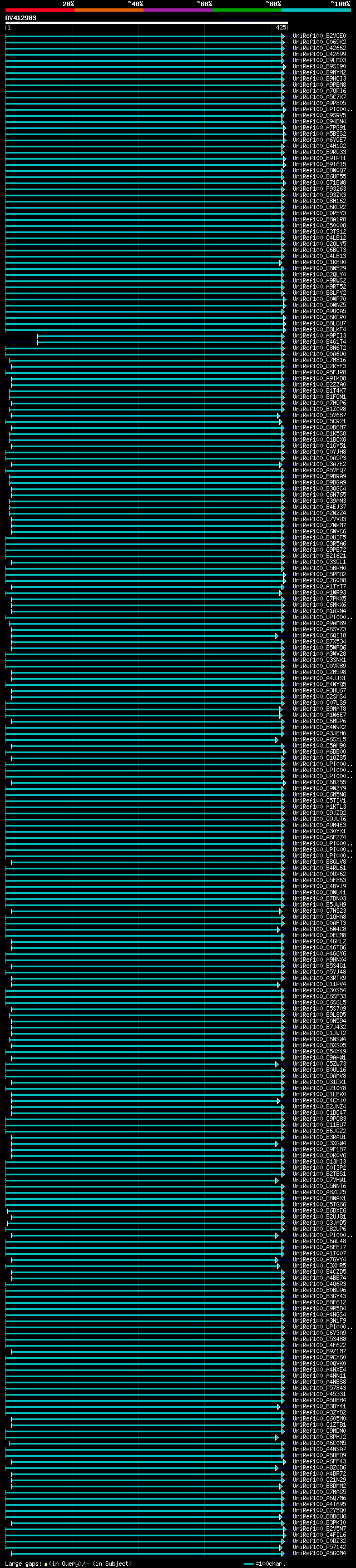The width and height of the screenshot is (356, 1568).
Task: Select UniRef100_A4I695 label
Action: click(319, 1504)
